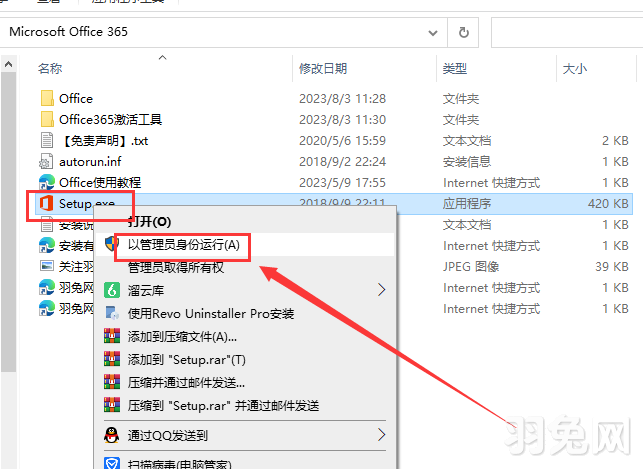Click the WinRAR icon beside 压缩到 "Setup.rar" 并通过邮件发送

(112, 405)
